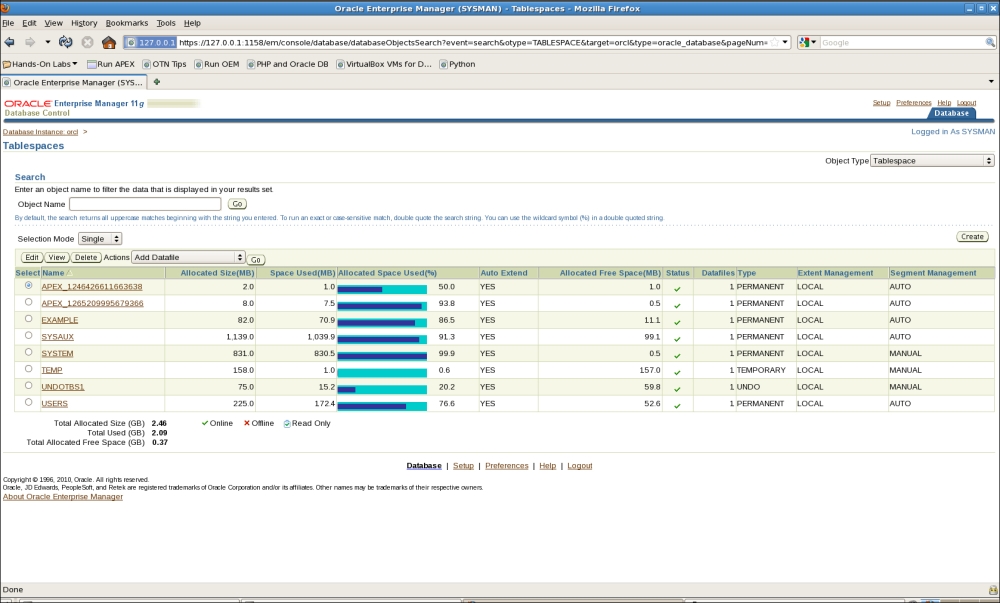Click the search magnifier icon in search box
Viewport: 1000px width, 603px height.
pyautogui.click(x=990, y=42)
